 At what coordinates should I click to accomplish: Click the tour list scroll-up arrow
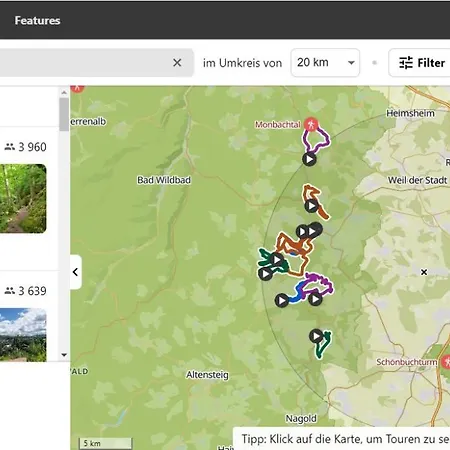point(64,92)
